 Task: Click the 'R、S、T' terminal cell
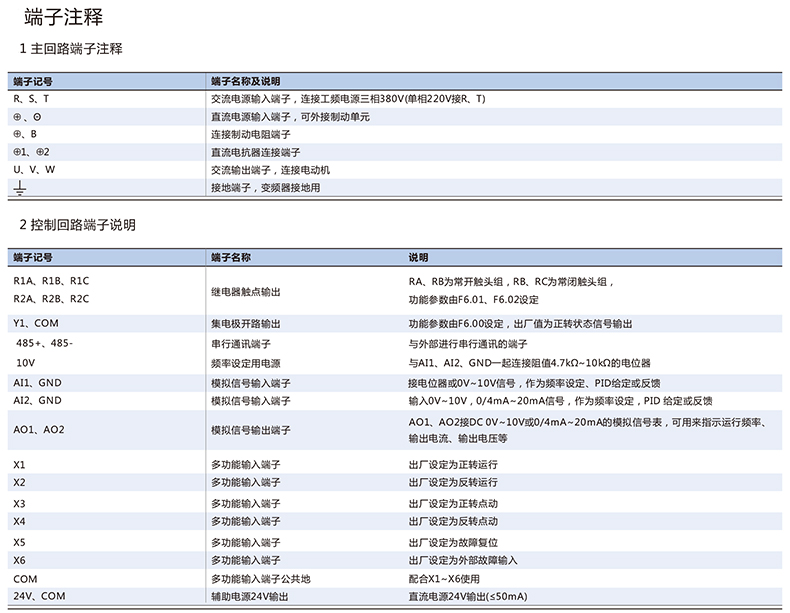[31, 99]
